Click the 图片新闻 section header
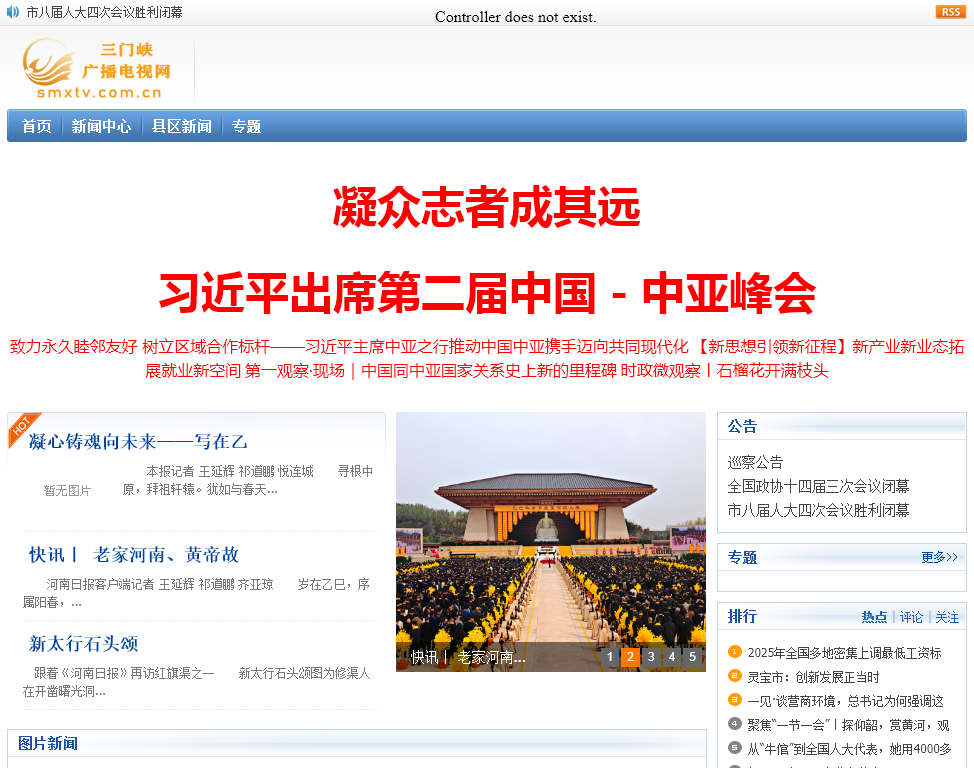This screenshot has width=974, height=768. [x=47, y=743]
